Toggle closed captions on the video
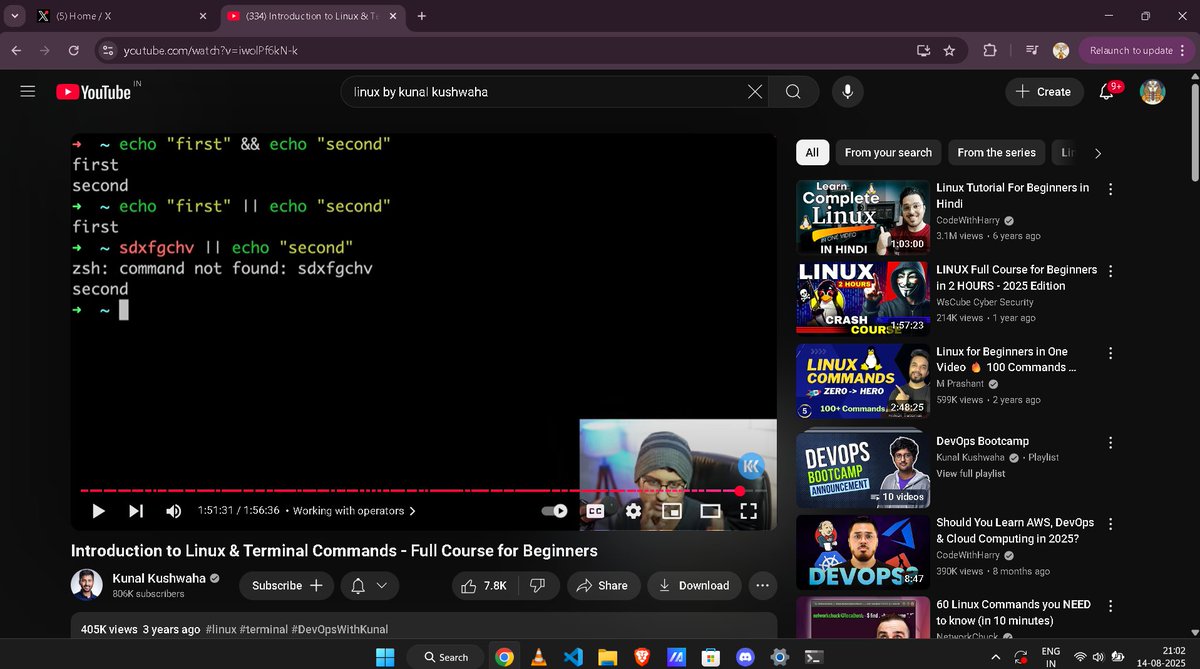 point(595,510)
